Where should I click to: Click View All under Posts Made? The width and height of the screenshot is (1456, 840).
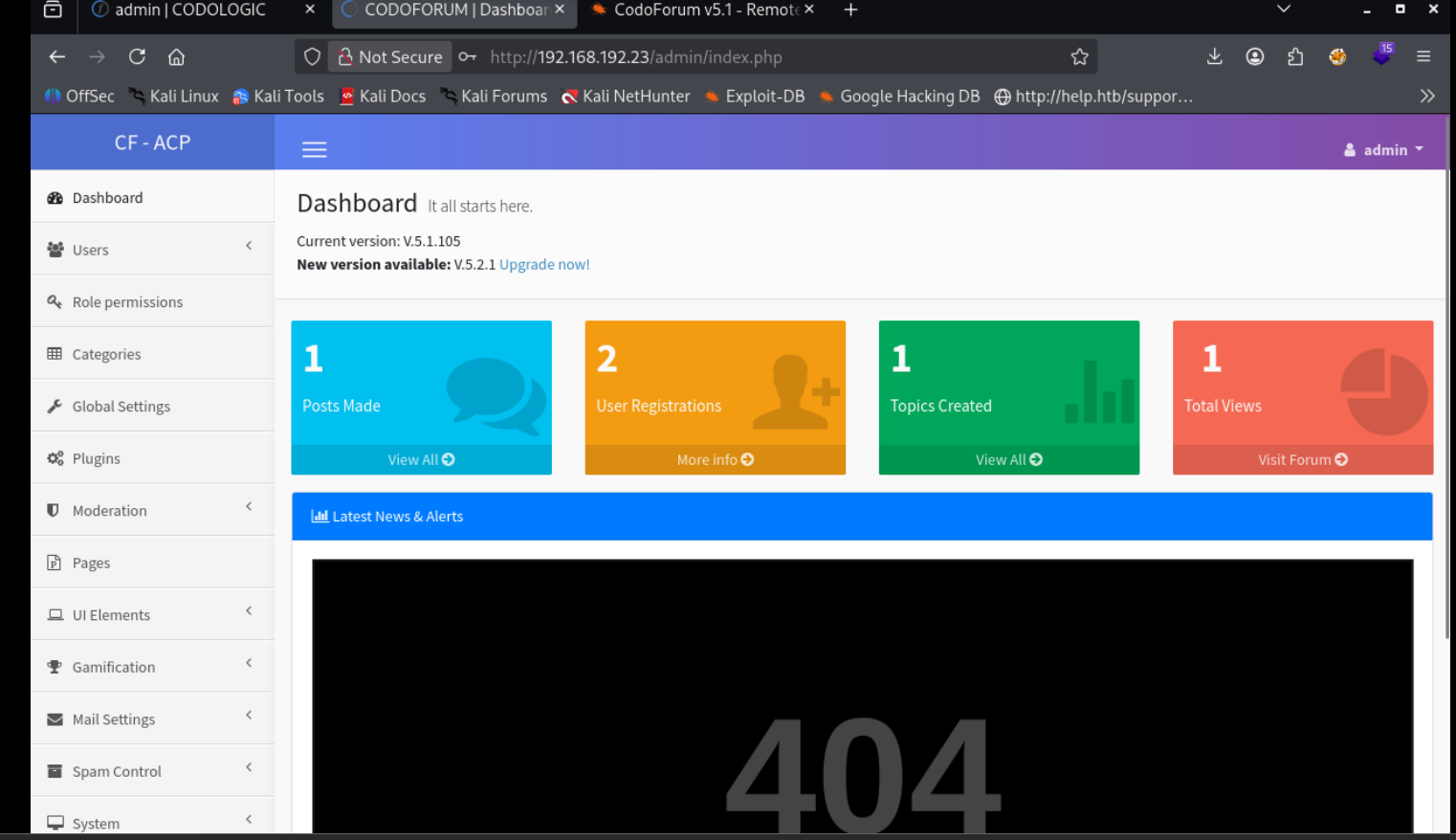pos(421,460)
